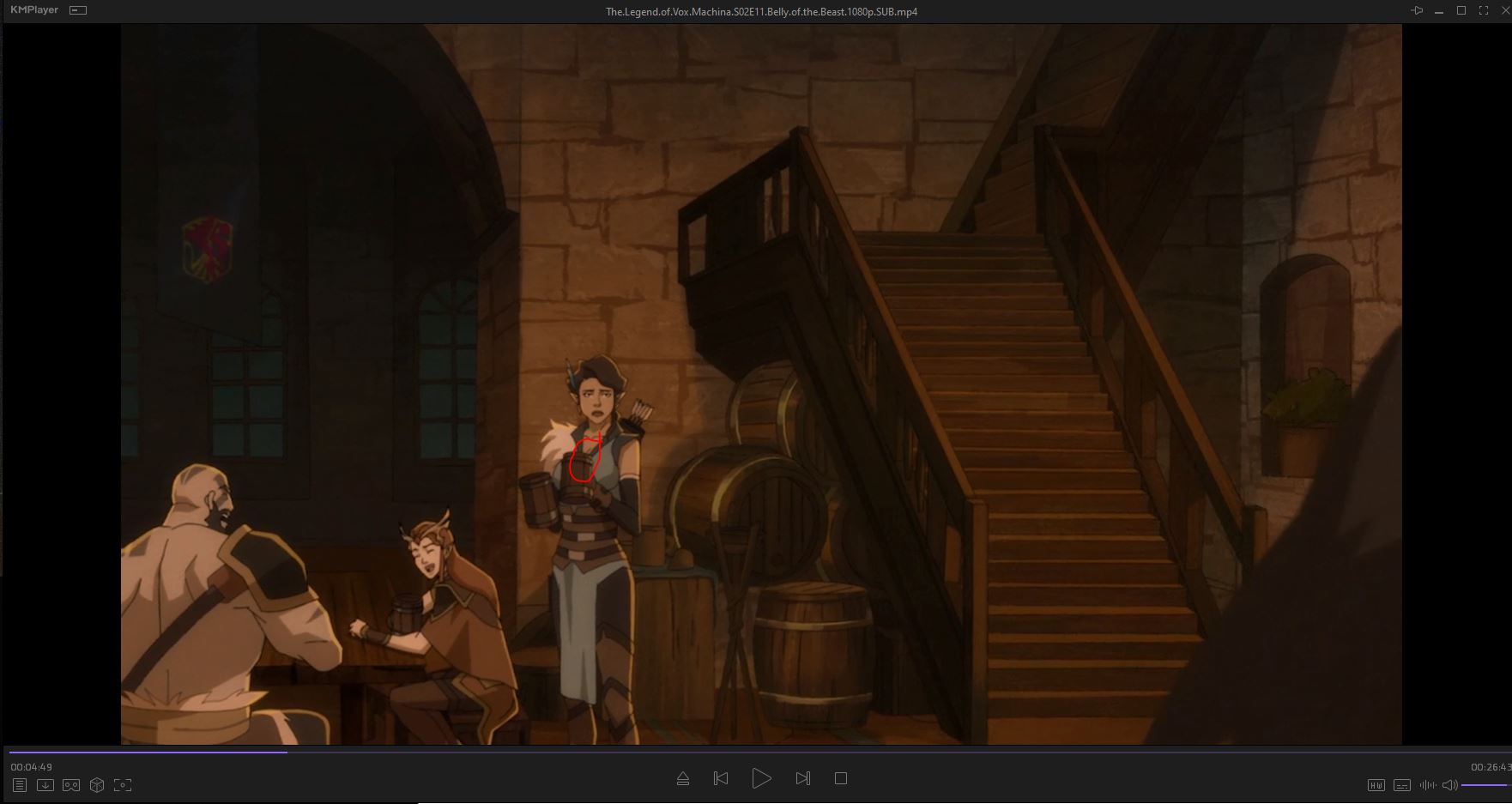Image resolution: width=1512 pixels, height=804 pixels.
Task: Capture the frame with screenshot icon
Action: 123,785
